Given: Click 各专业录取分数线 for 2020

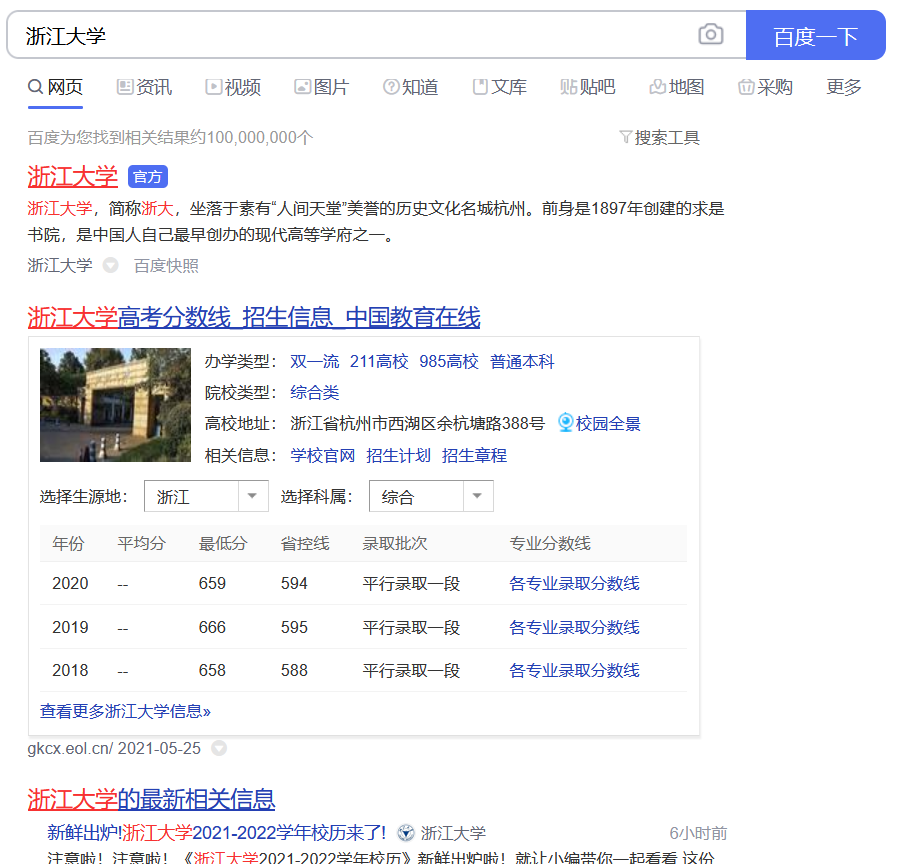Looking at the screenshot, I should pos(574,583).
